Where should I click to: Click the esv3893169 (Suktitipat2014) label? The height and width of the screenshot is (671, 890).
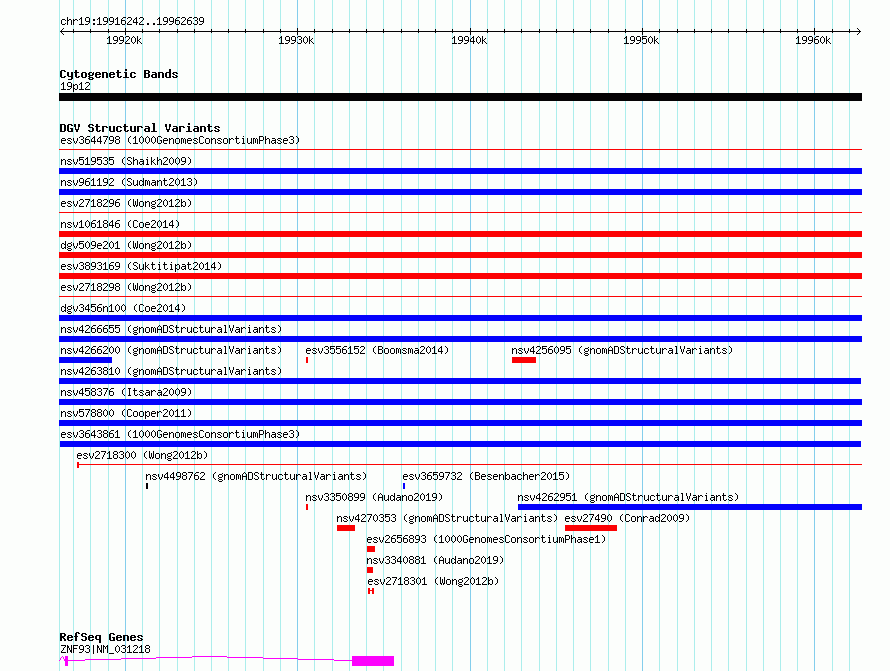(x=141, y=266)
